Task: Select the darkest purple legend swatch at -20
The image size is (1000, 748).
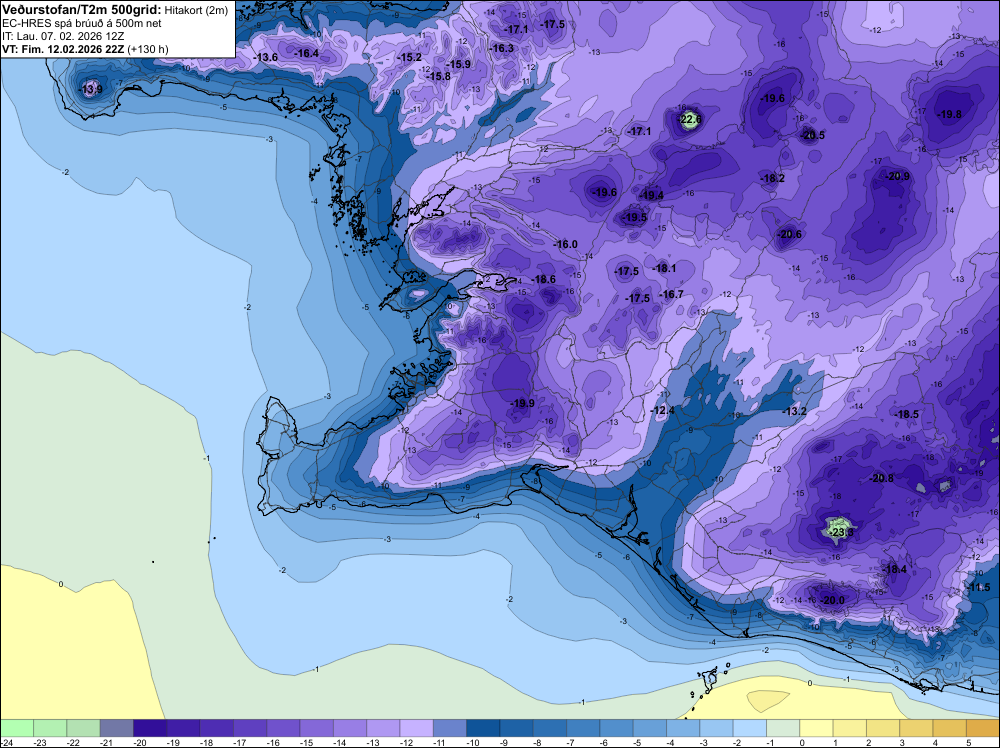Action: (x=149, y=728)
